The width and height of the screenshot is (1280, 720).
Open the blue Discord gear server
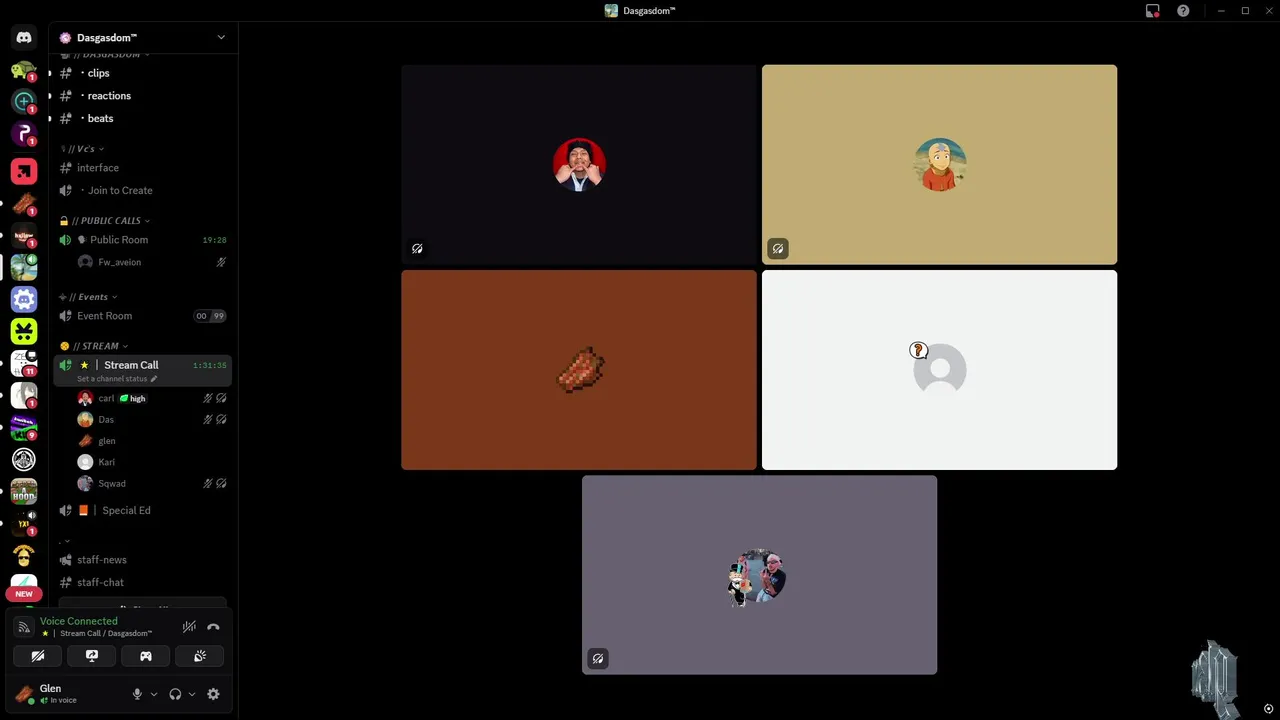click(24, 299)
